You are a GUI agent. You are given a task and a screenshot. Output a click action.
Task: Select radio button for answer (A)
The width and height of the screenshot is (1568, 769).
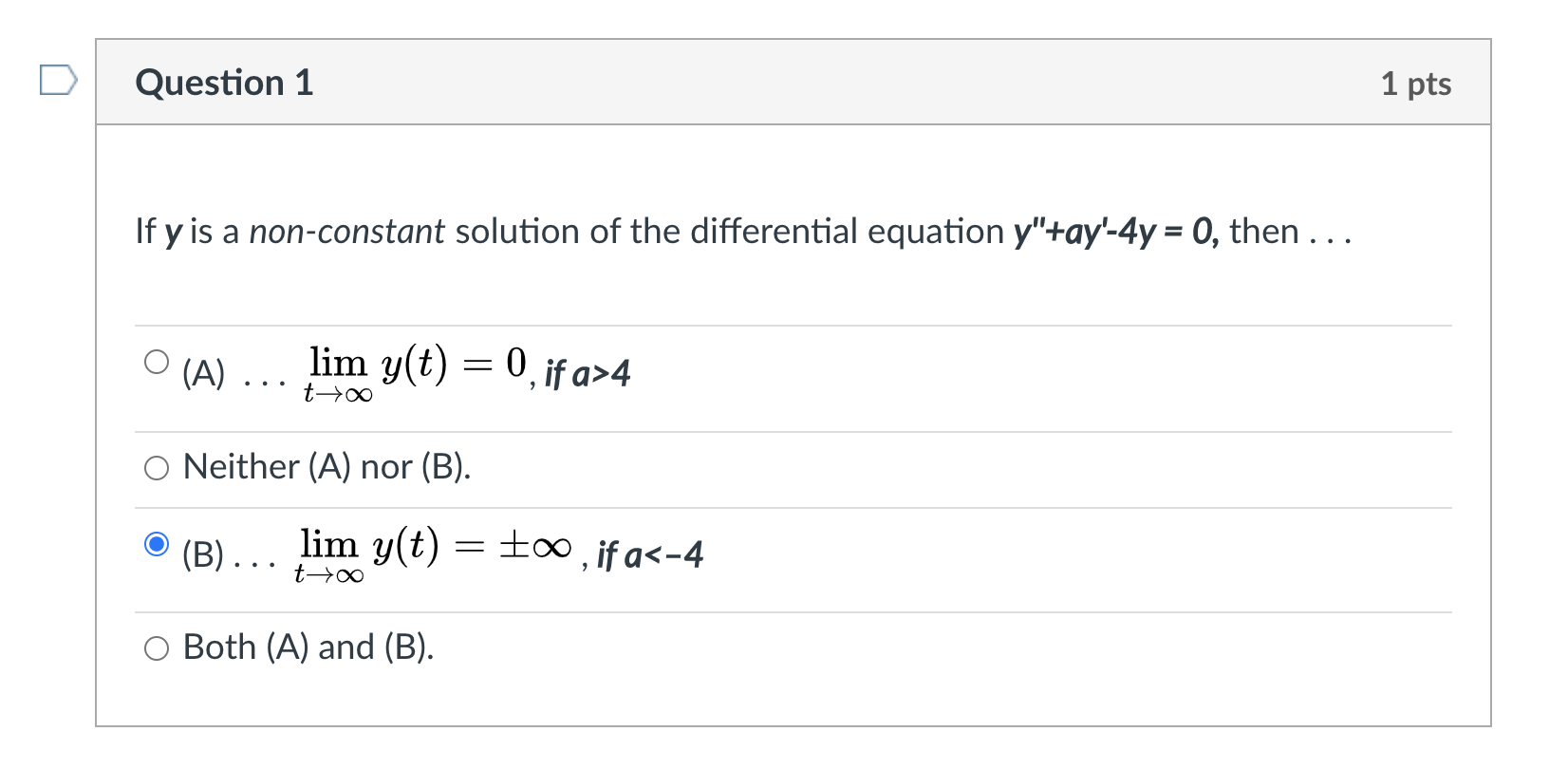(x=157, y=360)
